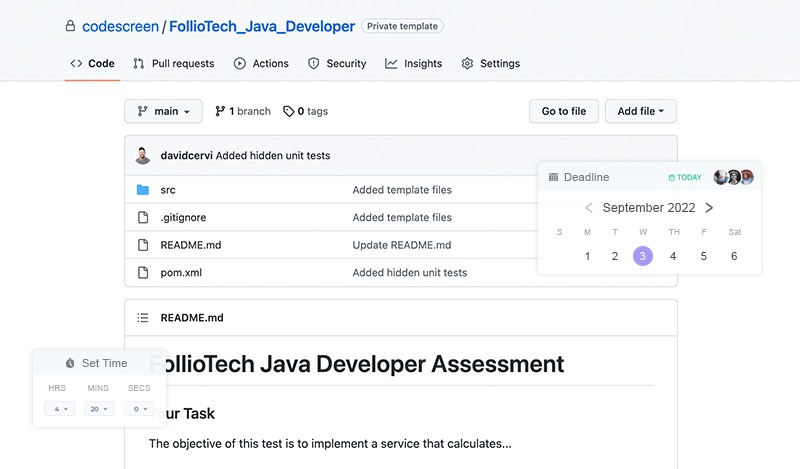Expand the Add file dropdown
The image size is (800, 469).
point(640,111)
